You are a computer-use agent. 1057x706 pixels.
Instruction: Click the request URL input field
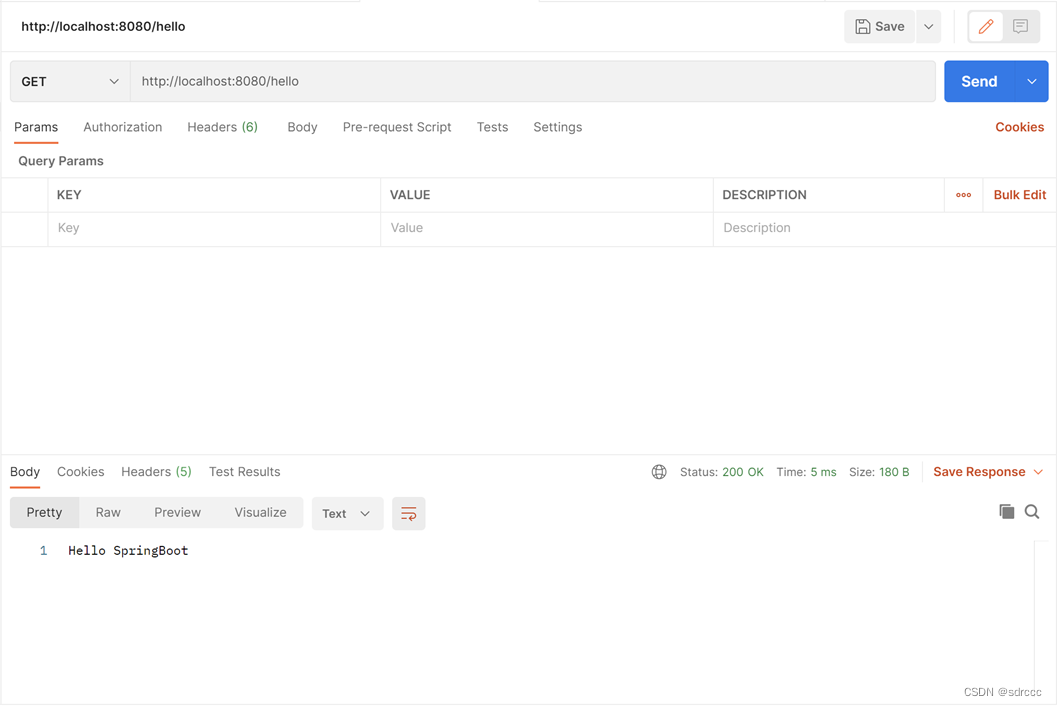coord(533,82)
